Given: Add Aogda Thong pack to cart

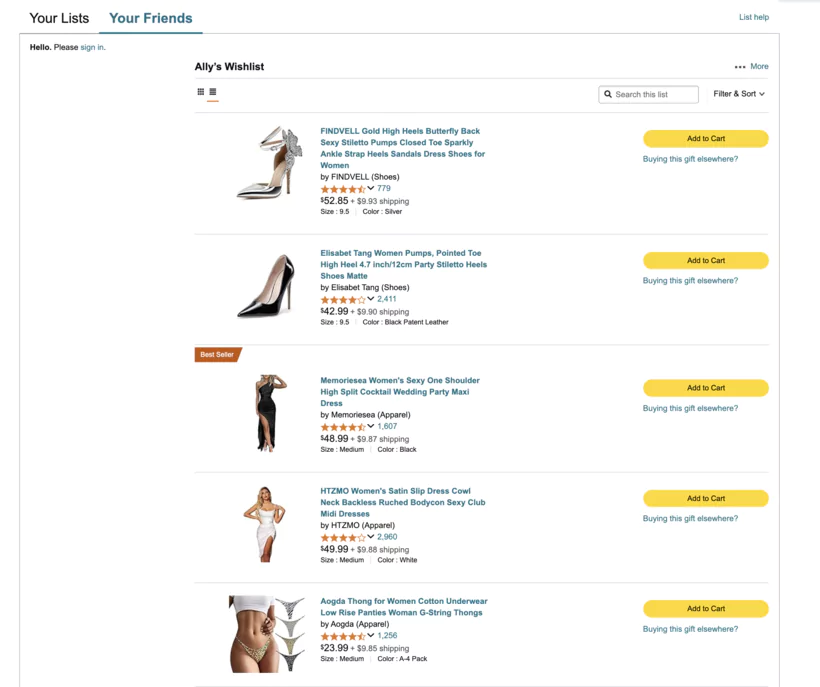Looking at the screenshot, I should tap(705, 609).
